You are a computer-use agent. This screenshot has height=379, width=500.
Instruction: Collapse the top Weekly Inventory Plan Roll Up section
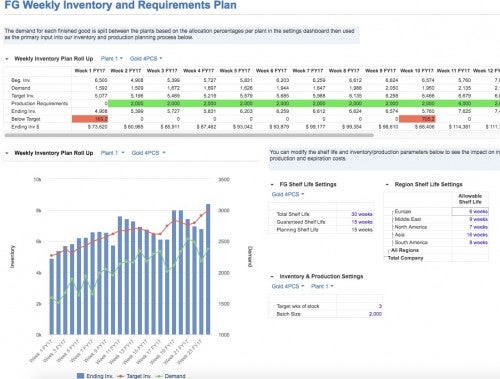(7, 59)
